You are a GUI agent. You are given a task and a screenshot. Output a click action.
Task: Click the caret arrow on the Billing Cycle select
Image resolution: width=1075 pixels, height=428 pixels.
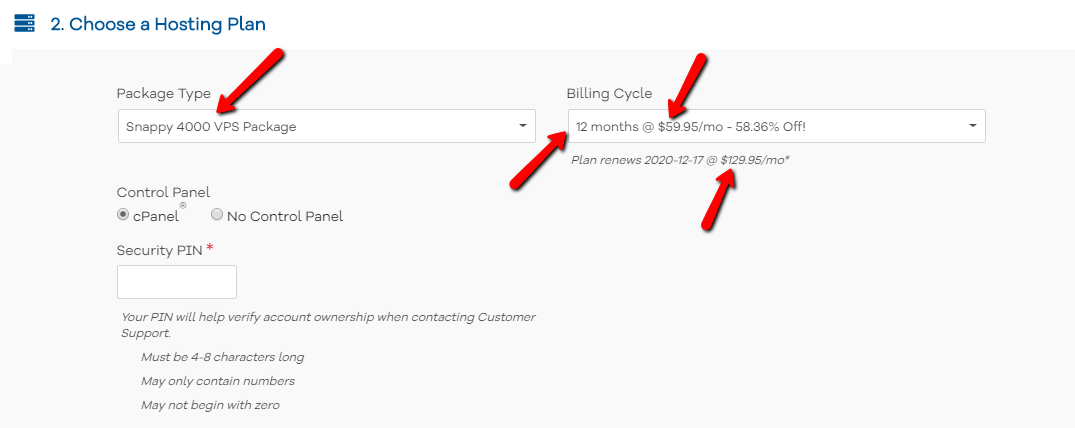coord(973,126)
